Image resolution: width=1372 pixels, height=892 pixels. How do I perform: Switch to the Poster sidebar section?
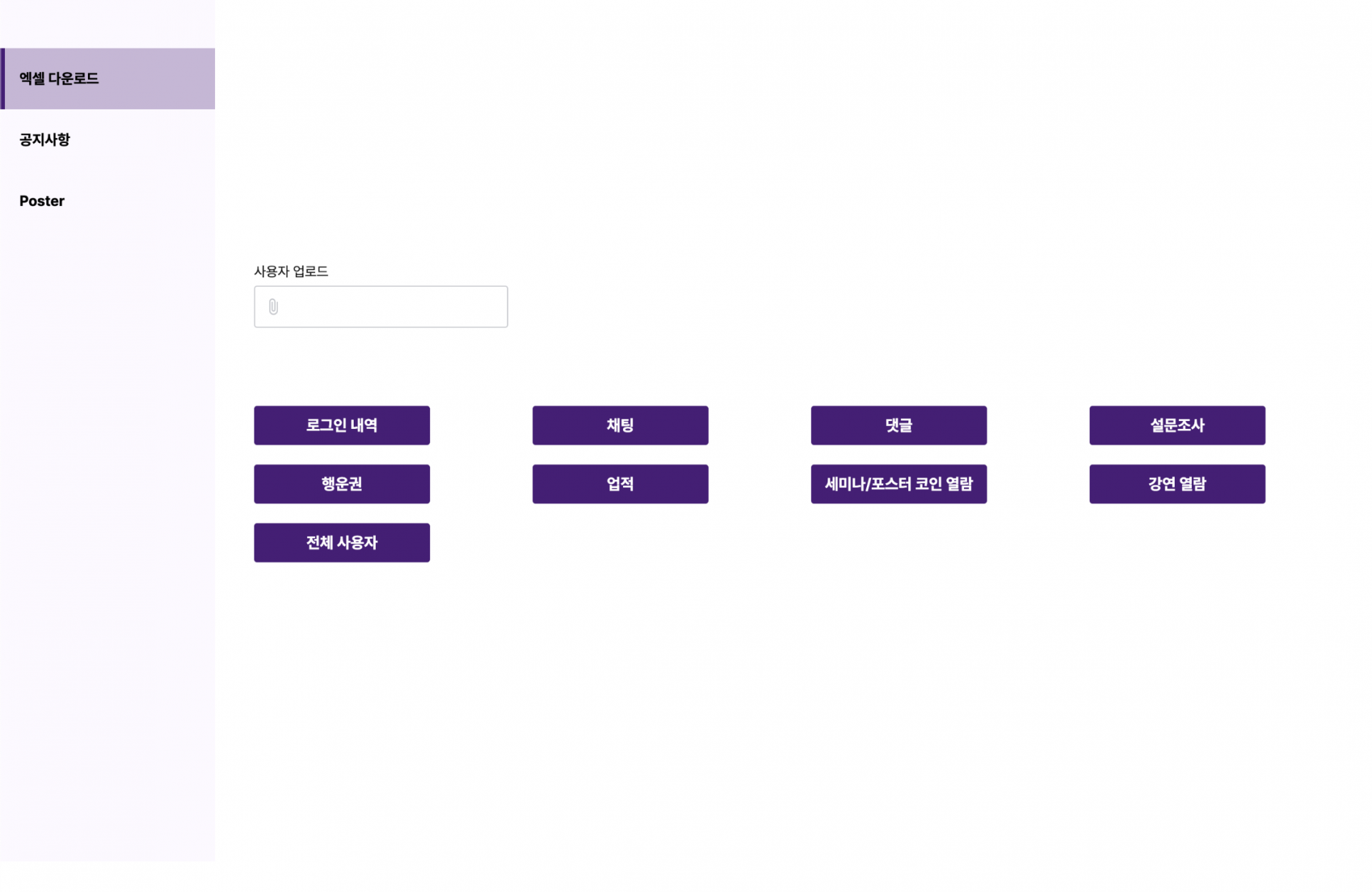click(x=42, y=201)
